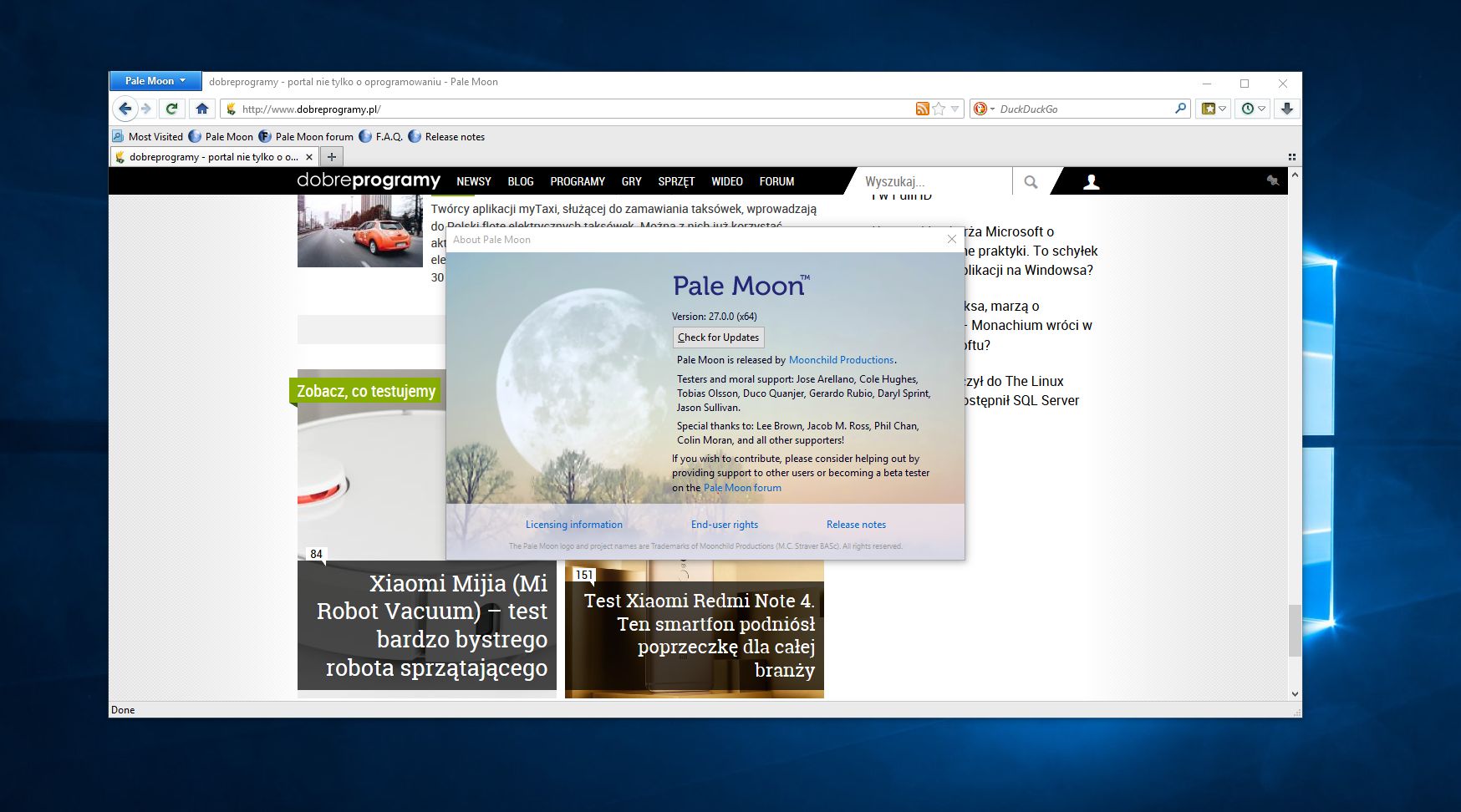Open the Downloads arrow button
This screenshot has width=1461, height=812.
pos(1287,109)
